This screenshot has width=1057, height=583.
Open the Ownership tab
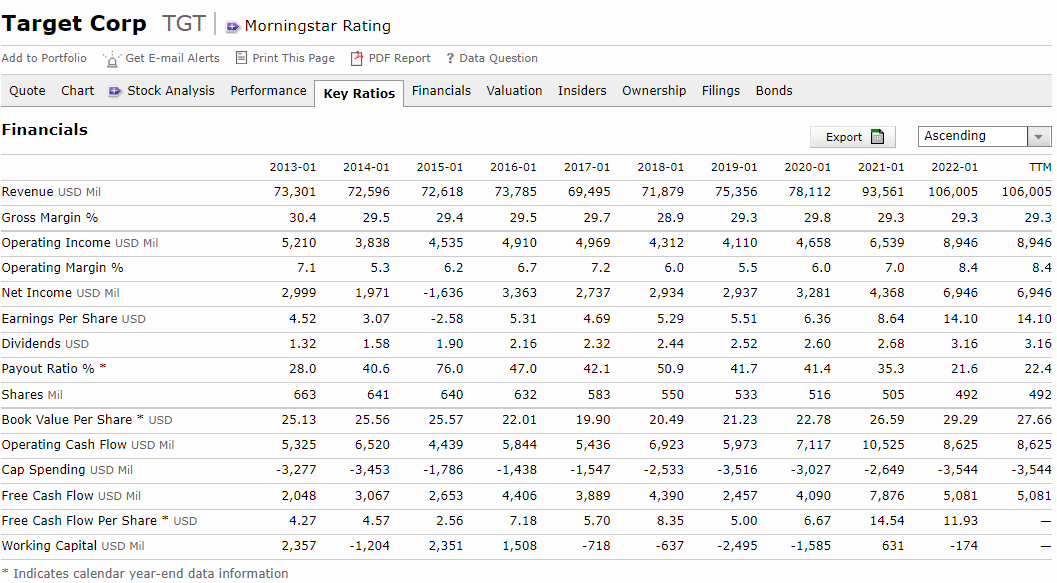click(x=654, y=91)
